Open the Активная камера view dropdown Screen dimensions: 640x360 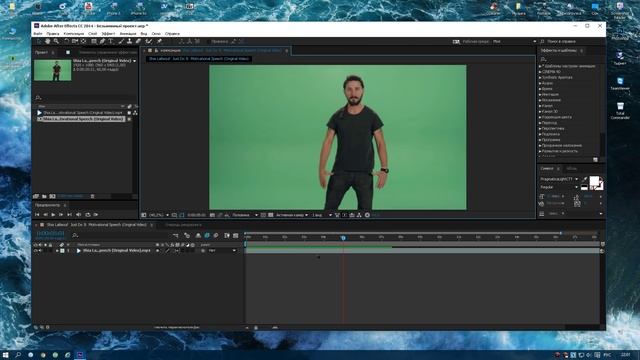[292, 215]
